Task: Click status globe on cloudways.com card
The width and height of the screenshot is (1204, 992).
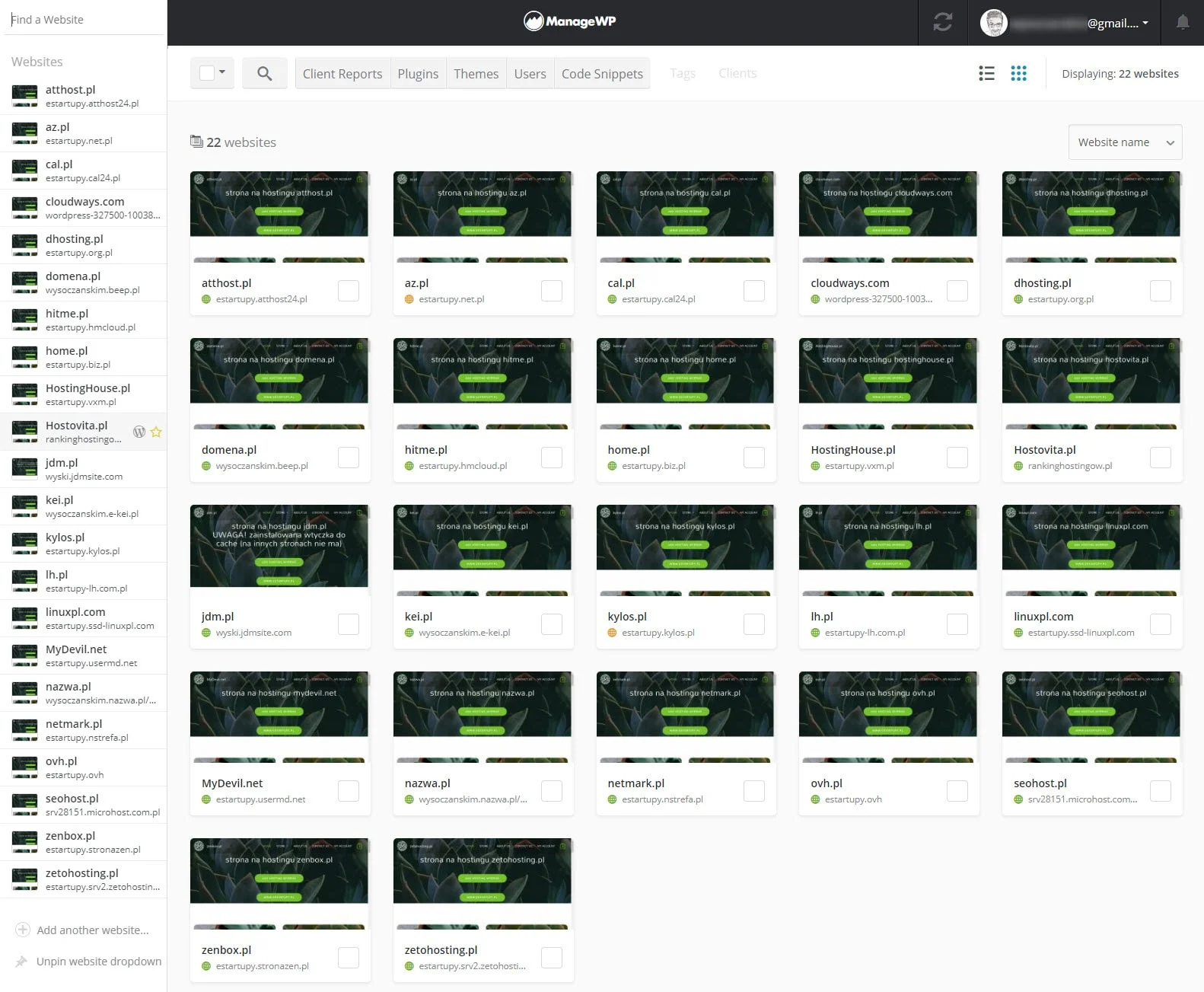Action: pyautogui.click(x=815, y=299)
